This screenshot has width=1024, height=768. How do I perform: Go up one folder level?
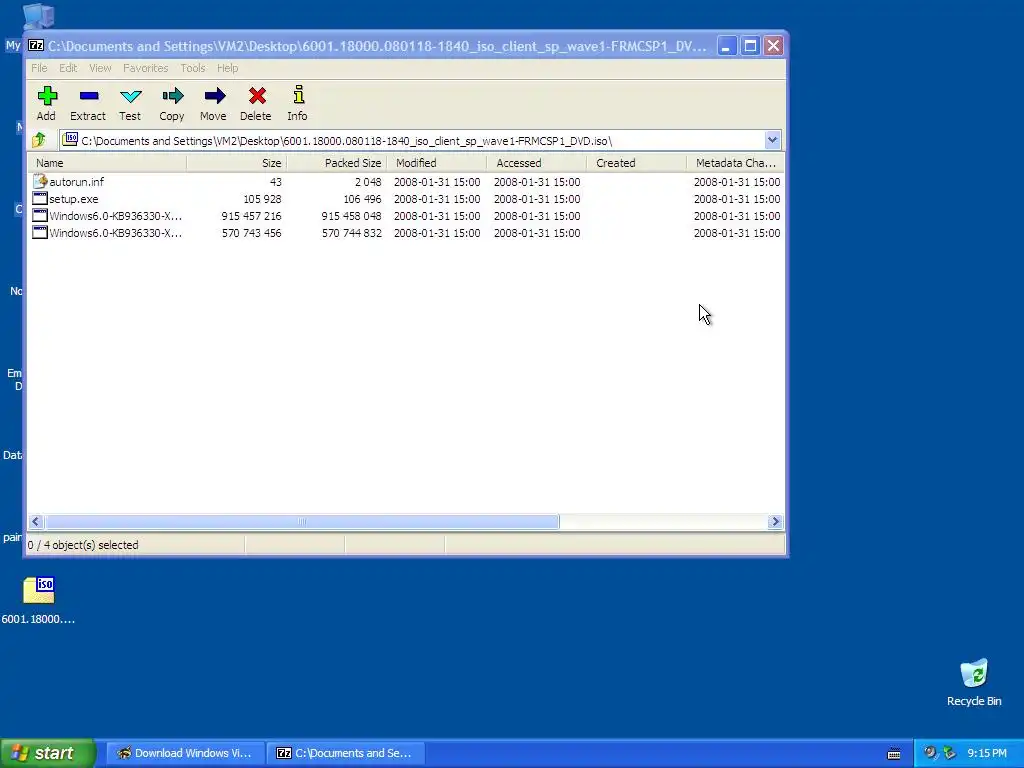39,140
